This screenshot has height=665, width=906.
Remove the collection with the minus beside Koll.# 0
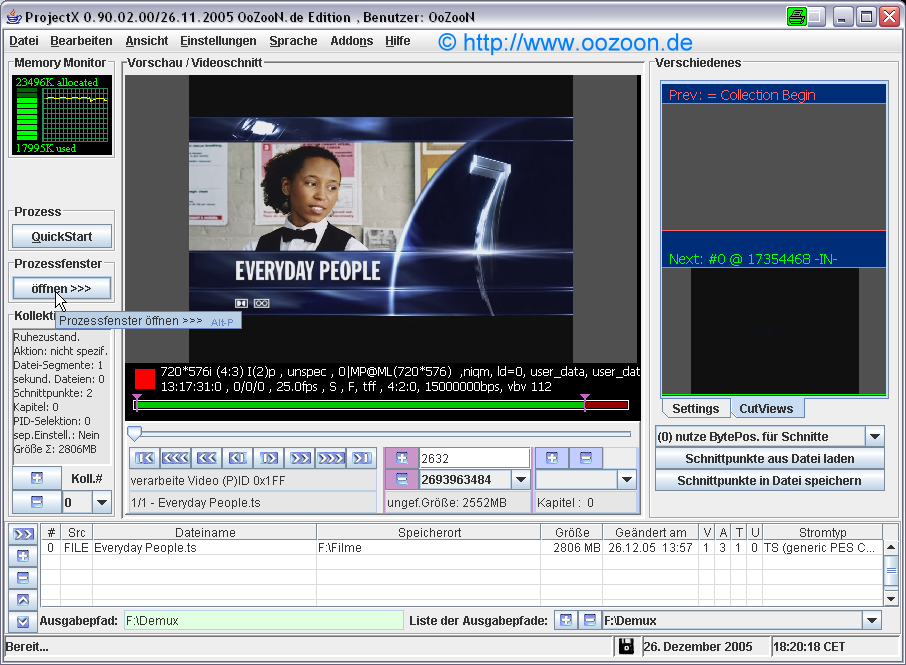coord(37,502)
